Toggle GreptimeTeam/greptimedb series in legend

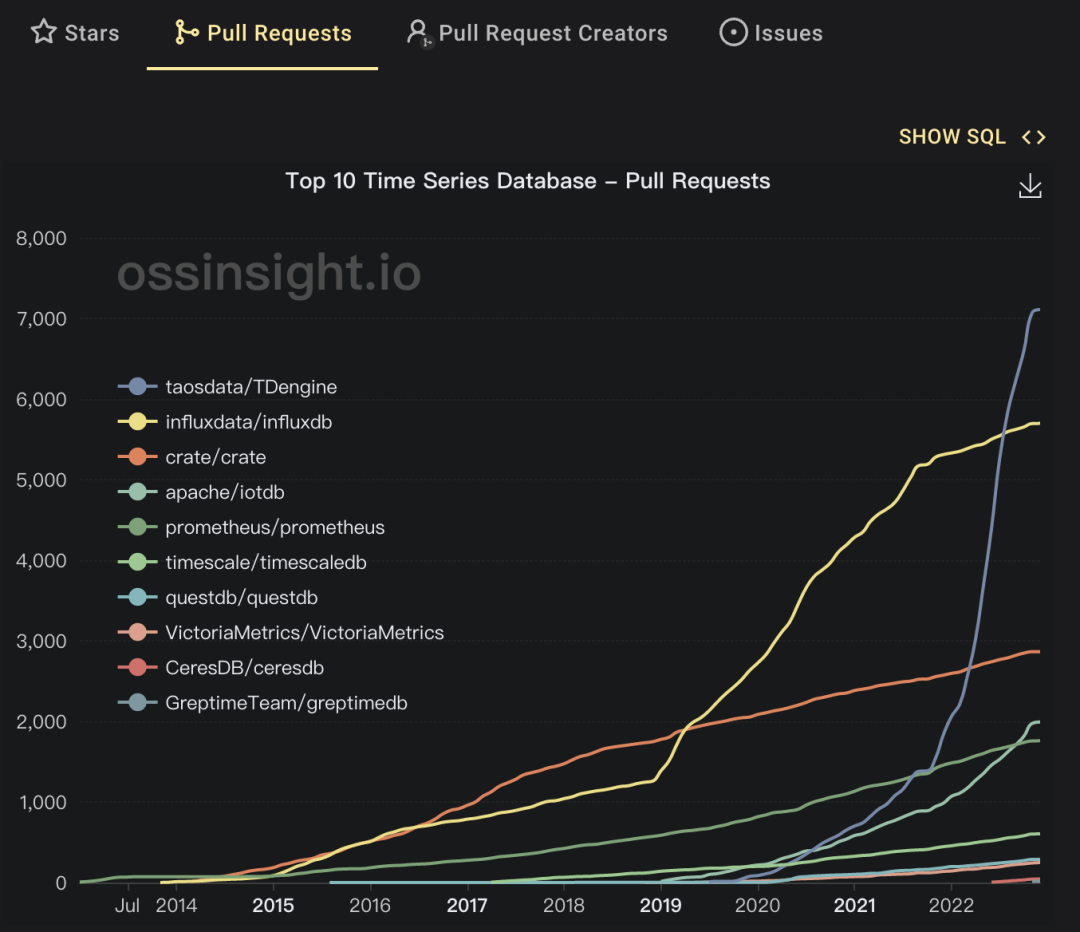(263, 703)
